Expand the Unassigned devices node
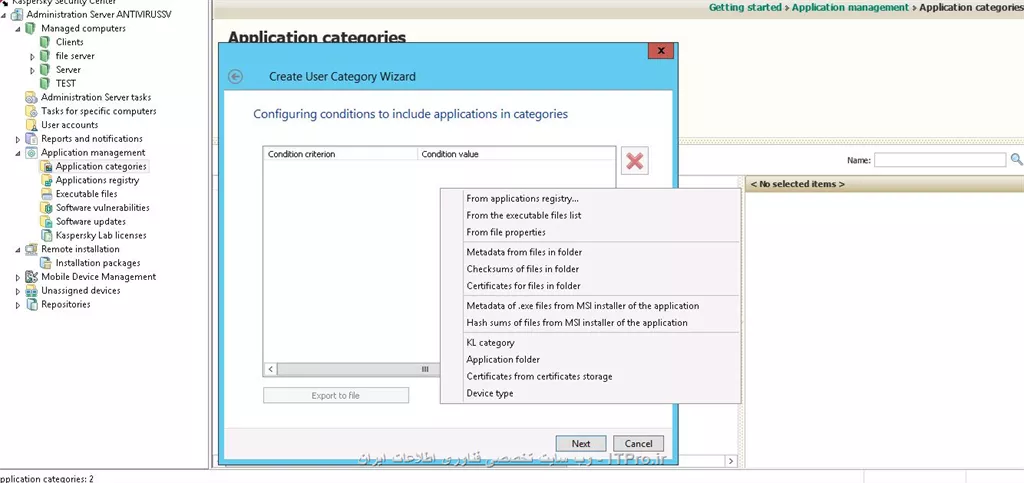Screen dimensions: 1024x483 (18, 291)
